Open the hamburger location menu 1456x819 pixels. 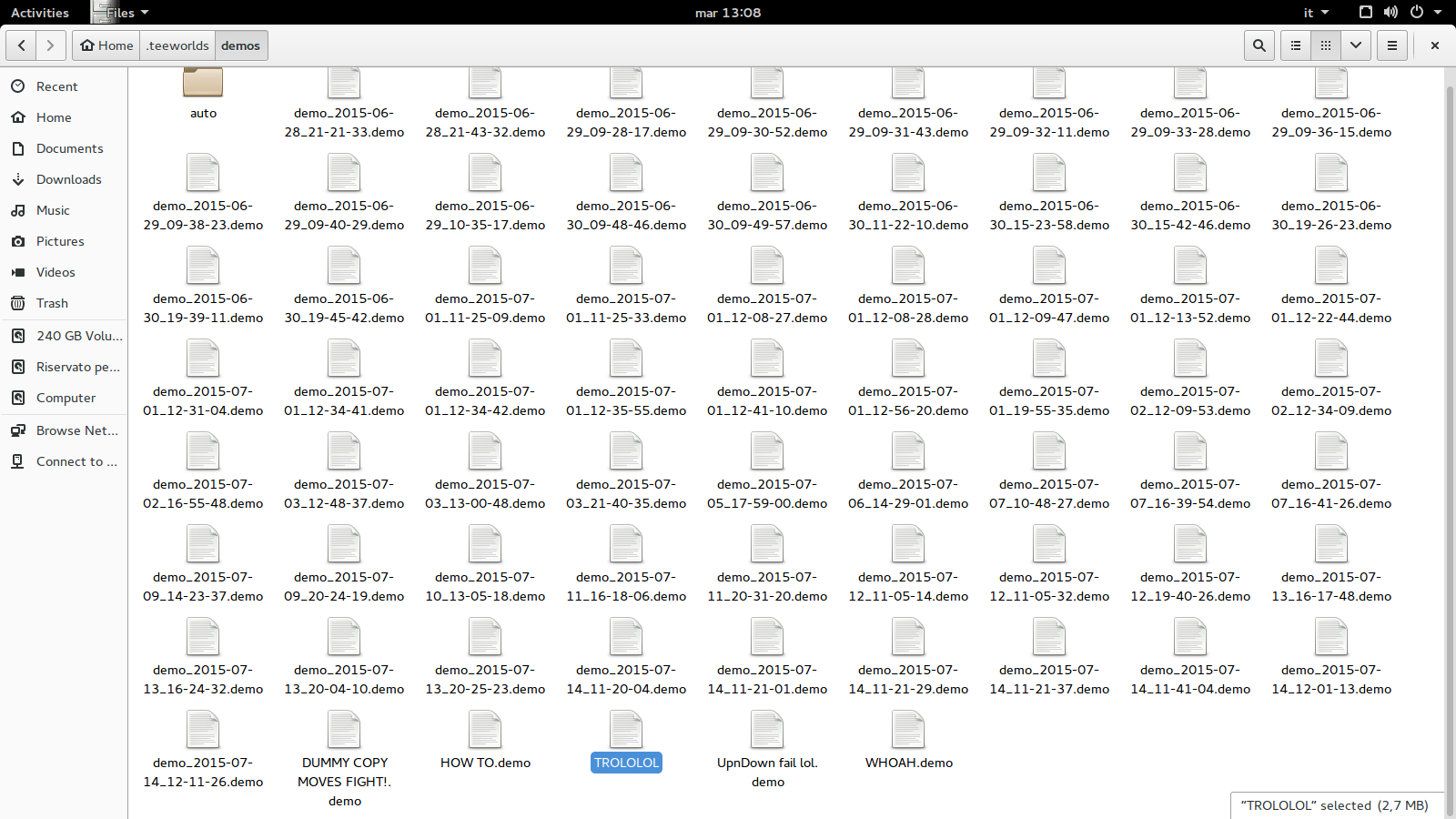point(1391,45)
